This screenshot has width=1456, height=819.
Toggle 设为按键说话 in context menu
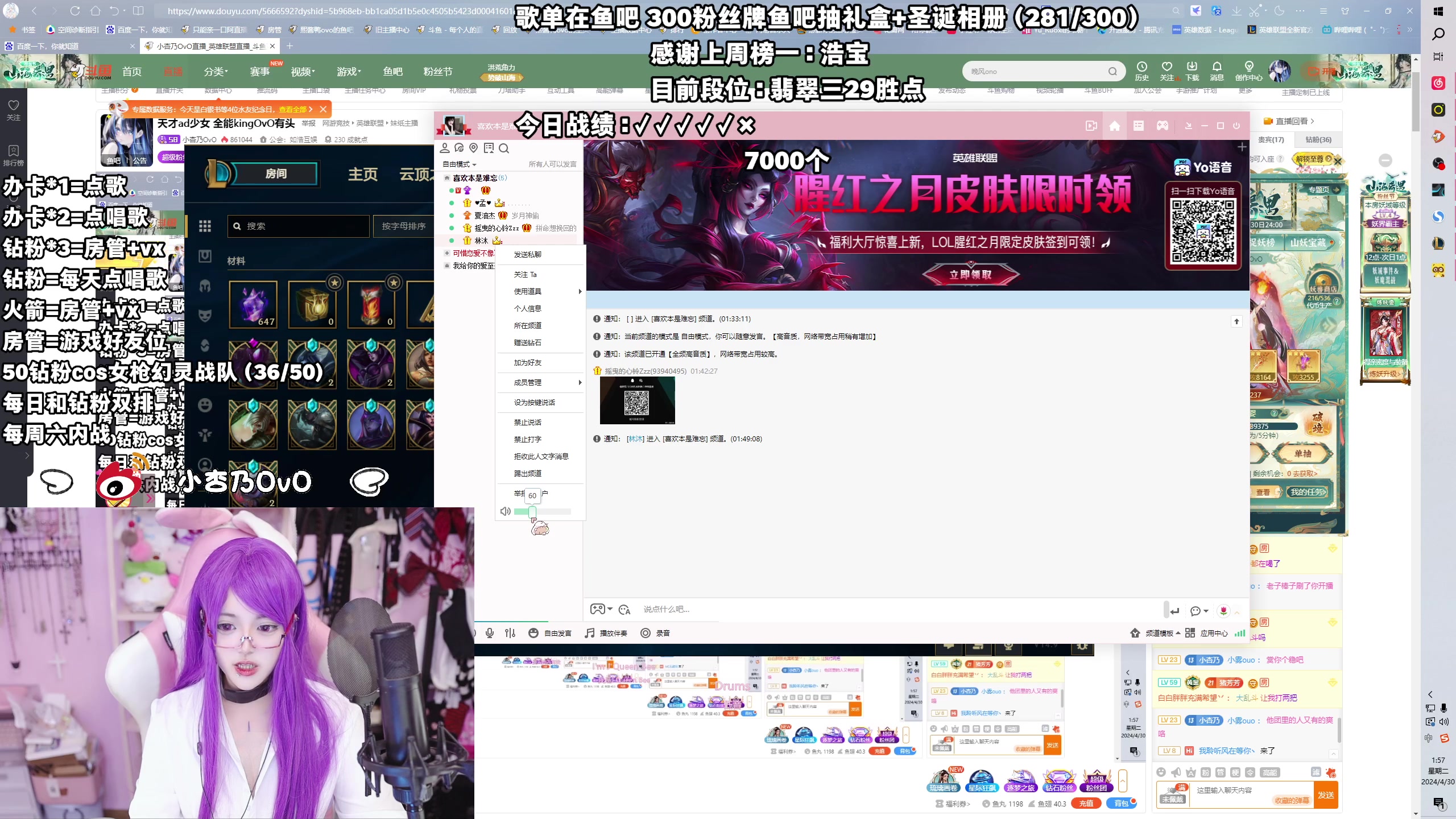point(535,402)
